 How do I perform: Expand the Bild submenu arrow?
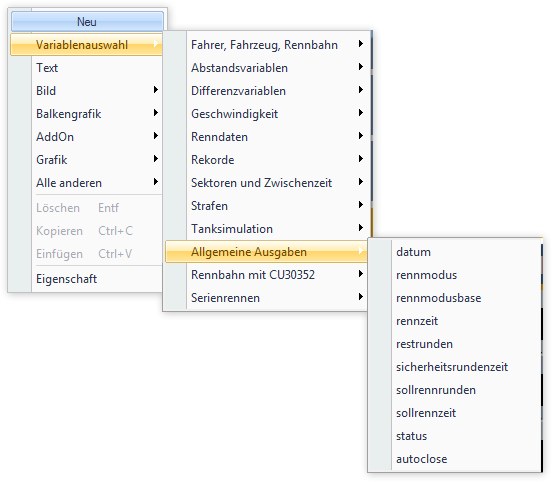(x=156, y=90)
